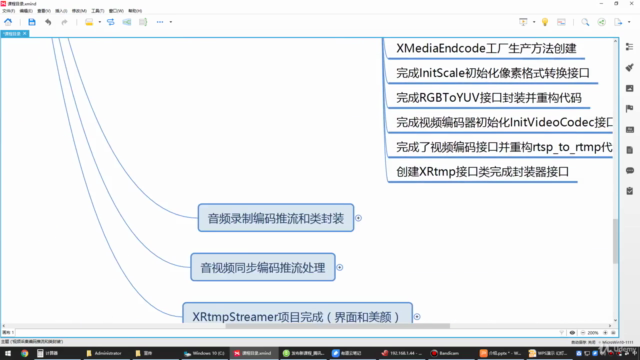640x360 pixels.
Task: Add a relationship line between topics
Action: point(111,22)
